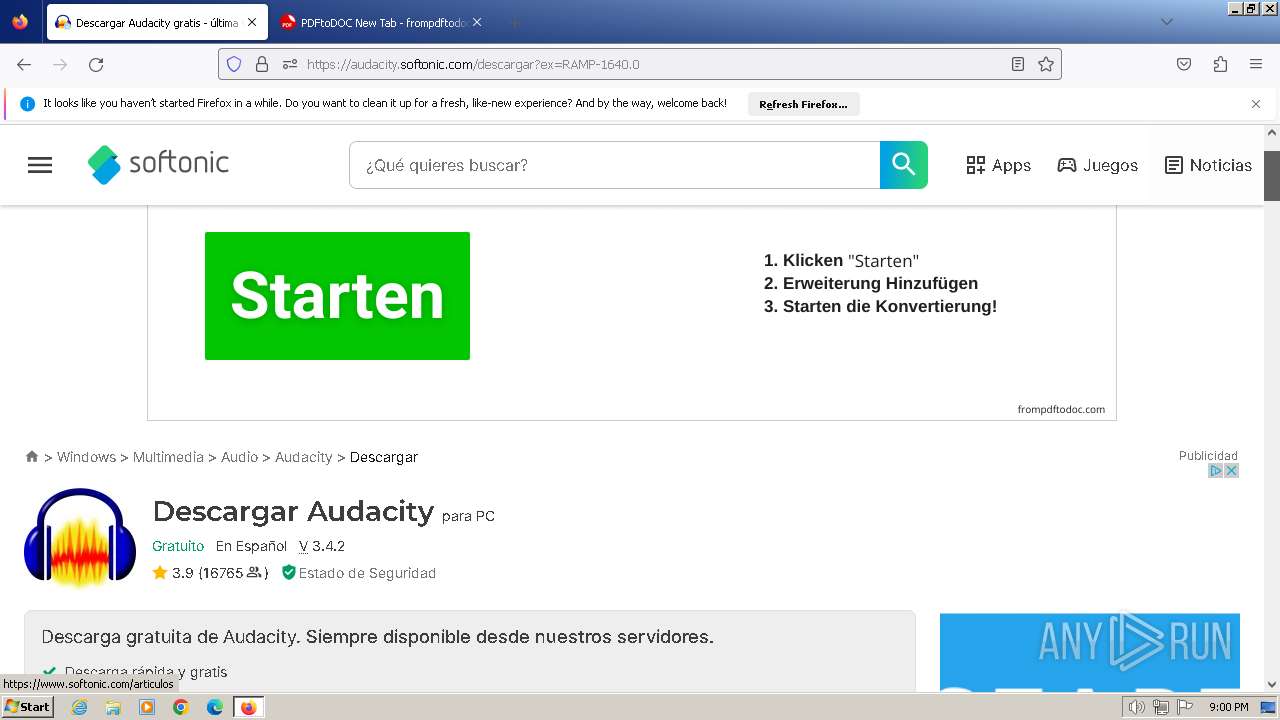1280x720 pixels.
Task: Open File Explorer from taskbar
Action: 113,707
